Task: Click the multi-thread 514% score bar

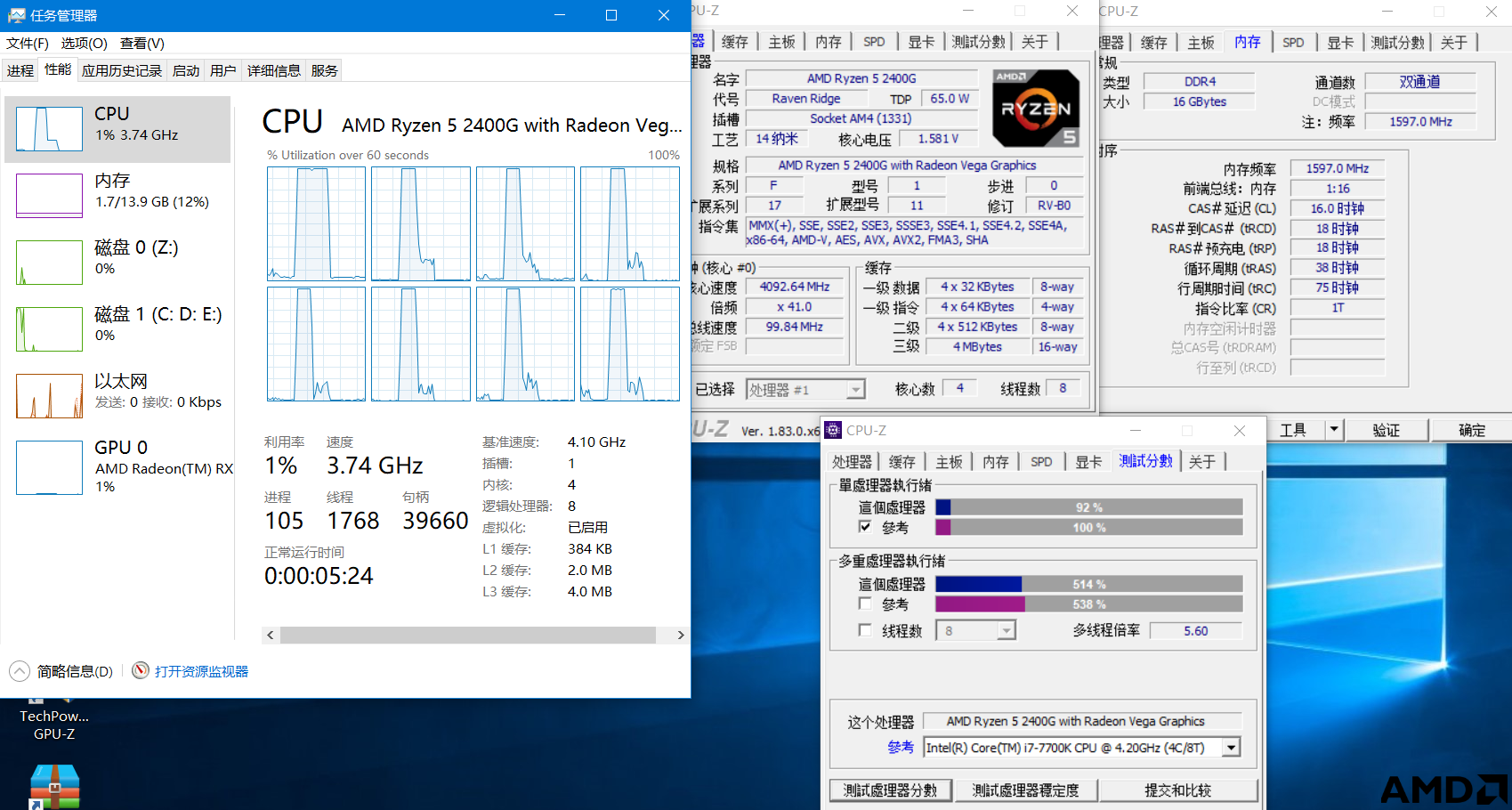Action: pos(1089,584)
